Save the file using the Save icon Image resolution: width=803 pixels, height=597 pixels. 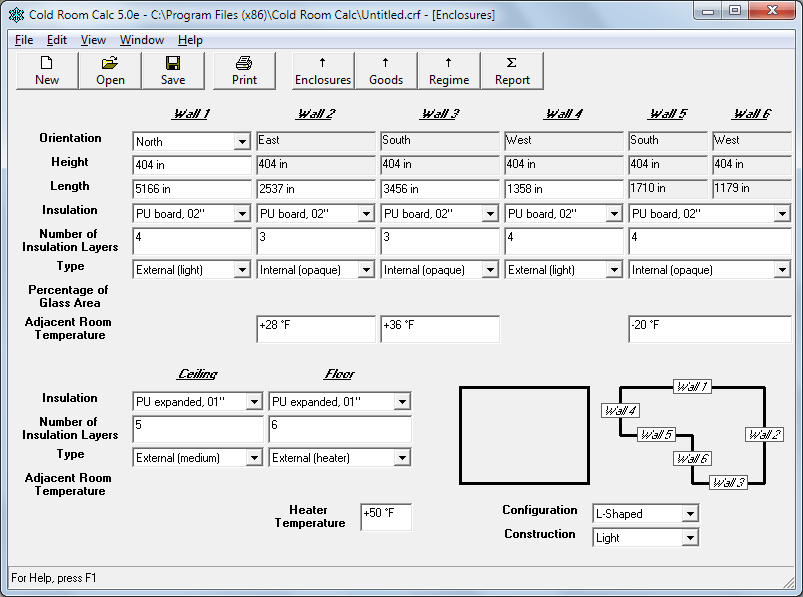[x=172, y=70]
